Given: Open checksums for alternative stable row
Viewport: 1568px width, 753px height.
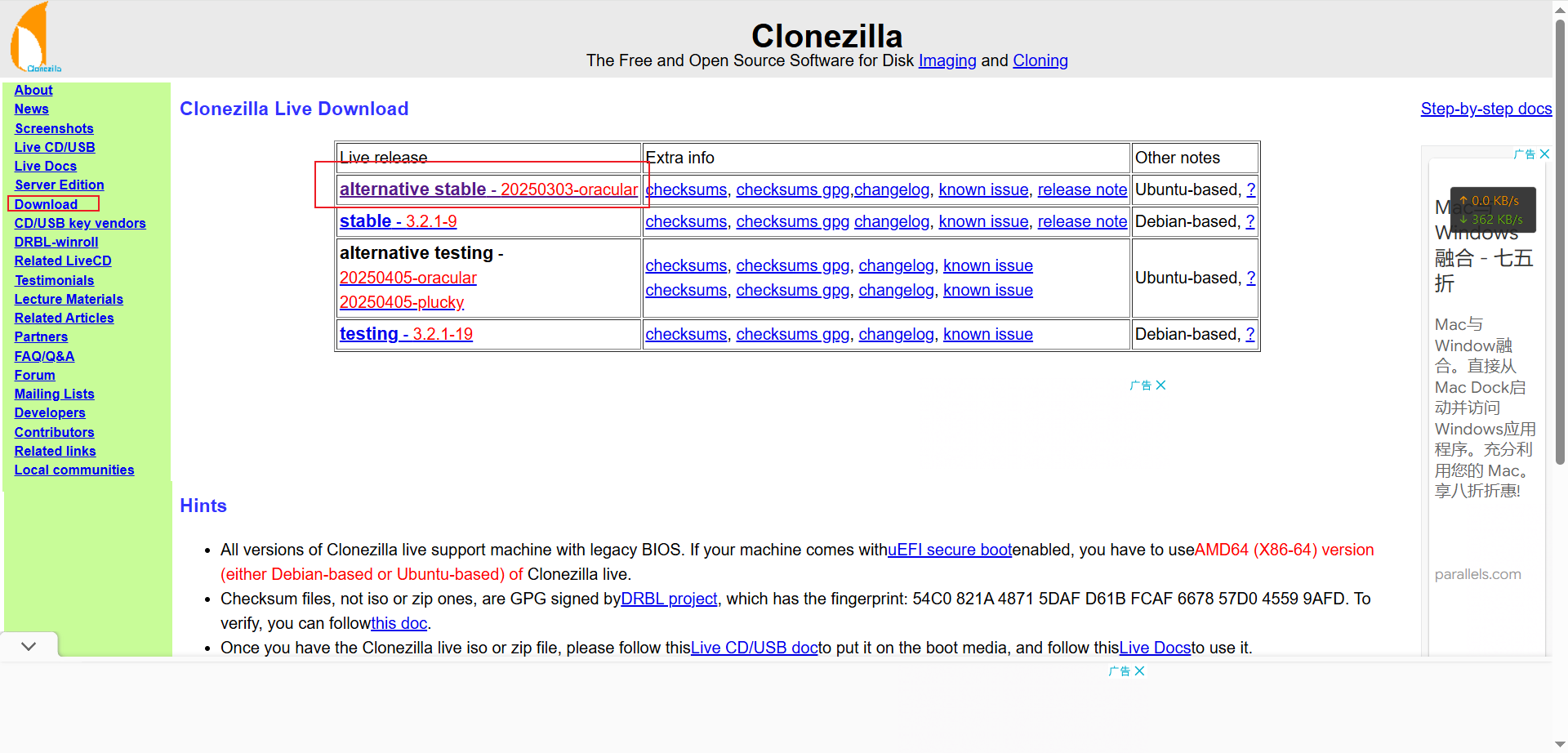Looking at the screenshot, I should pos(686,189).
